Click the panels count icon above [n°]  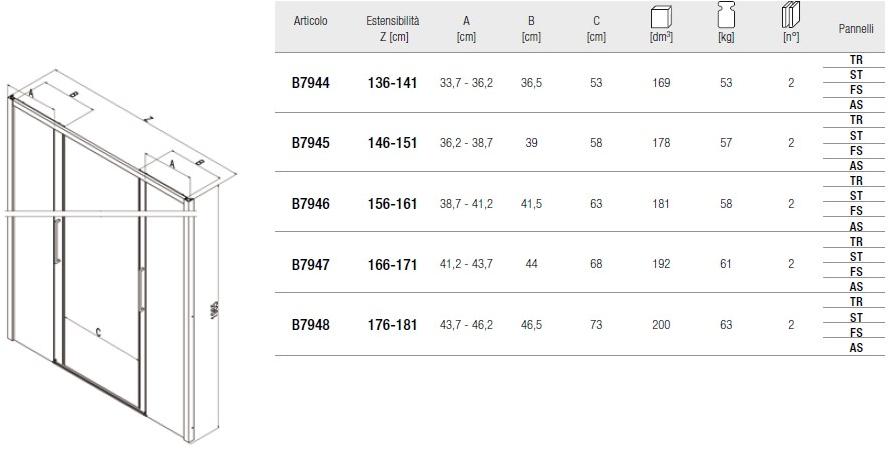click(791, 18)
